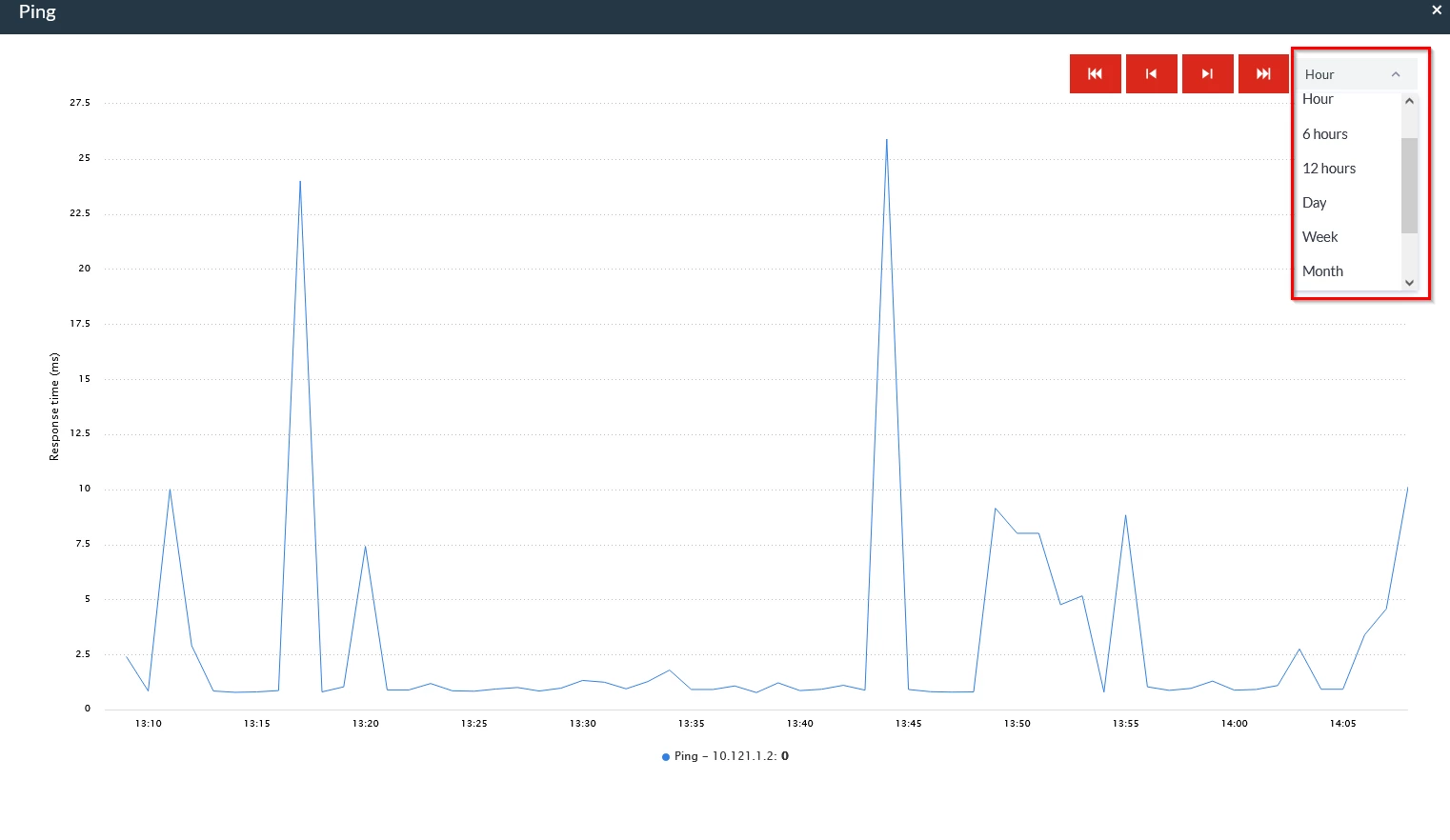The width and height of the screenshot is (1450, 840).
Task: Click the Response time (ms) axis title
Action: coord(54,407)
